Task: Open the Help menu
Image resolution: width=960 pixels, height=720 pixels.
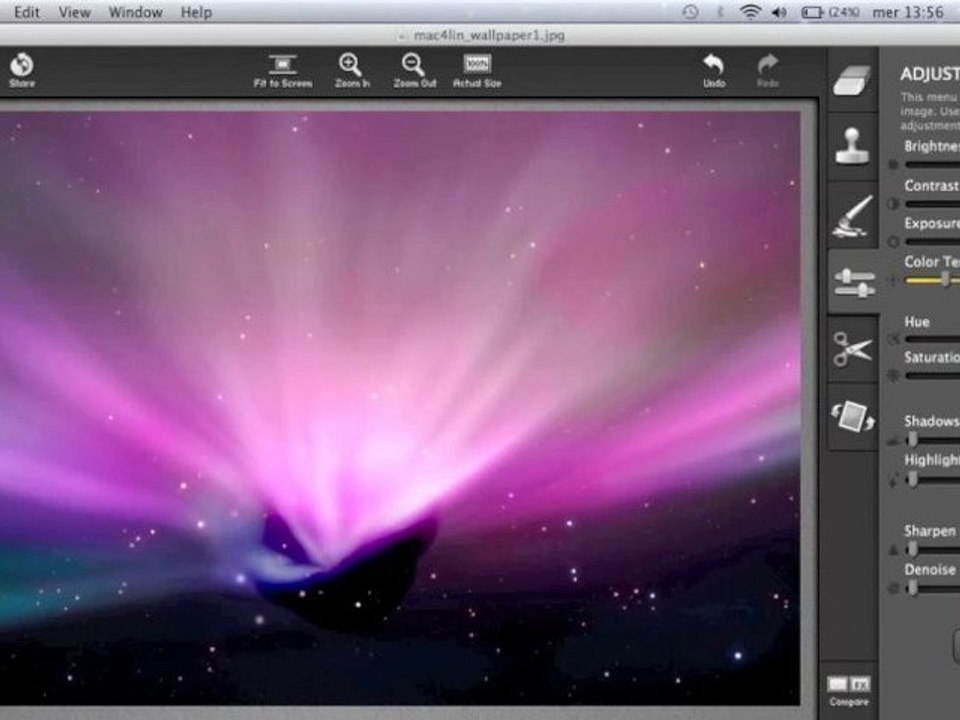Action: [x=196, y=12]
